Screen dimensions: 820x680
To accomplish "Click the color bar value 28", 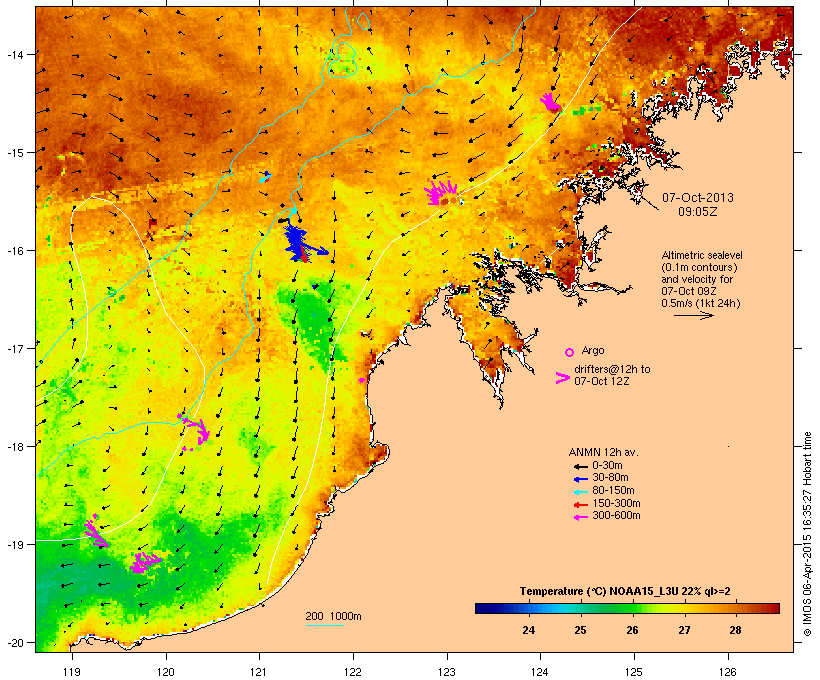I will pyautogui.click(x=735, y=630).
